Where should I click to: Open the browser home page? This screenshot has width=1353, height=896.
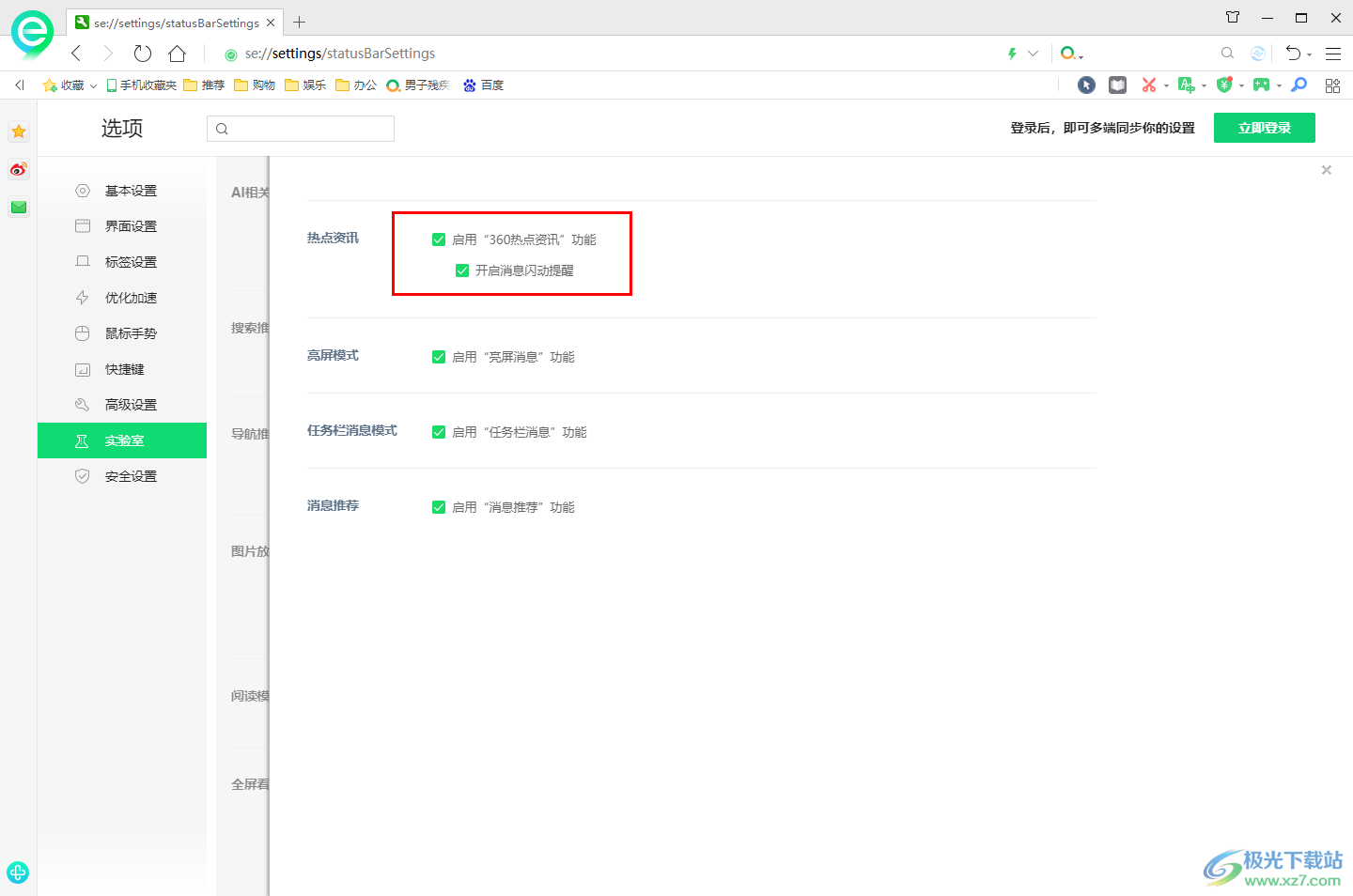[x=178, y=54]
